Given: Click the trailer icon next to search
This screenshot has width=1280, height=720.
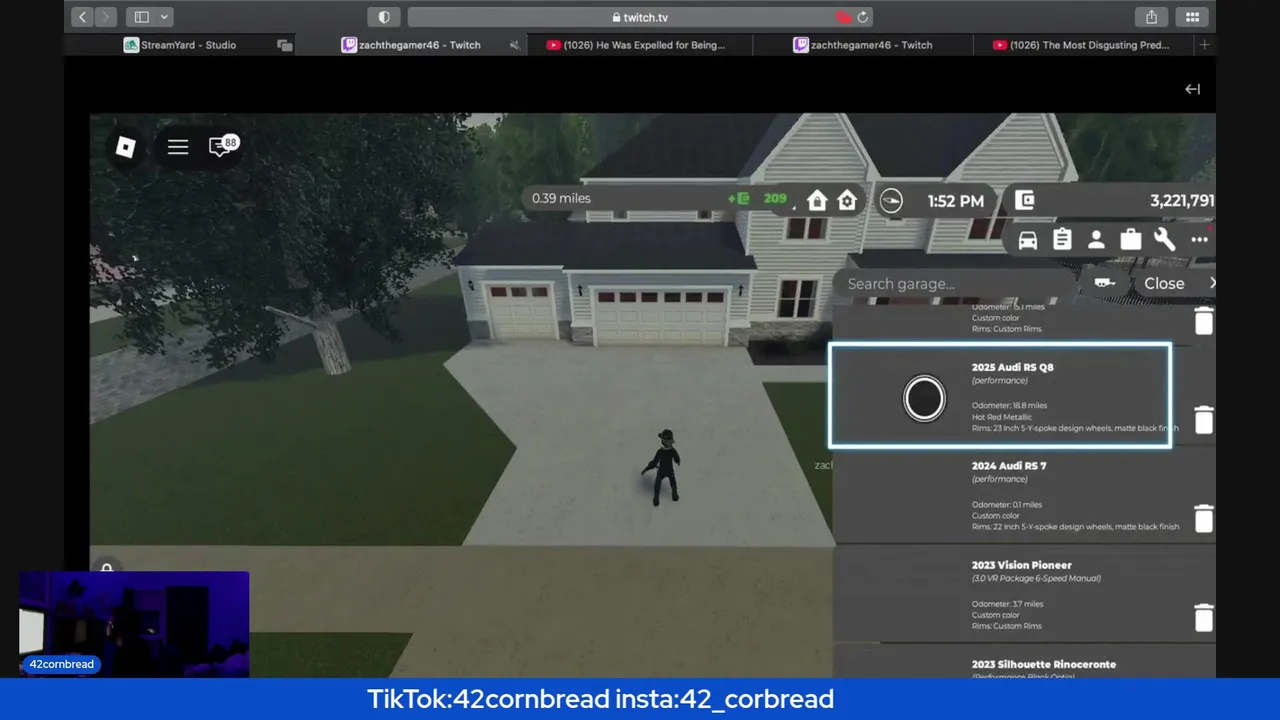Looking at the screenshot, I should [x=1104, y=283].
